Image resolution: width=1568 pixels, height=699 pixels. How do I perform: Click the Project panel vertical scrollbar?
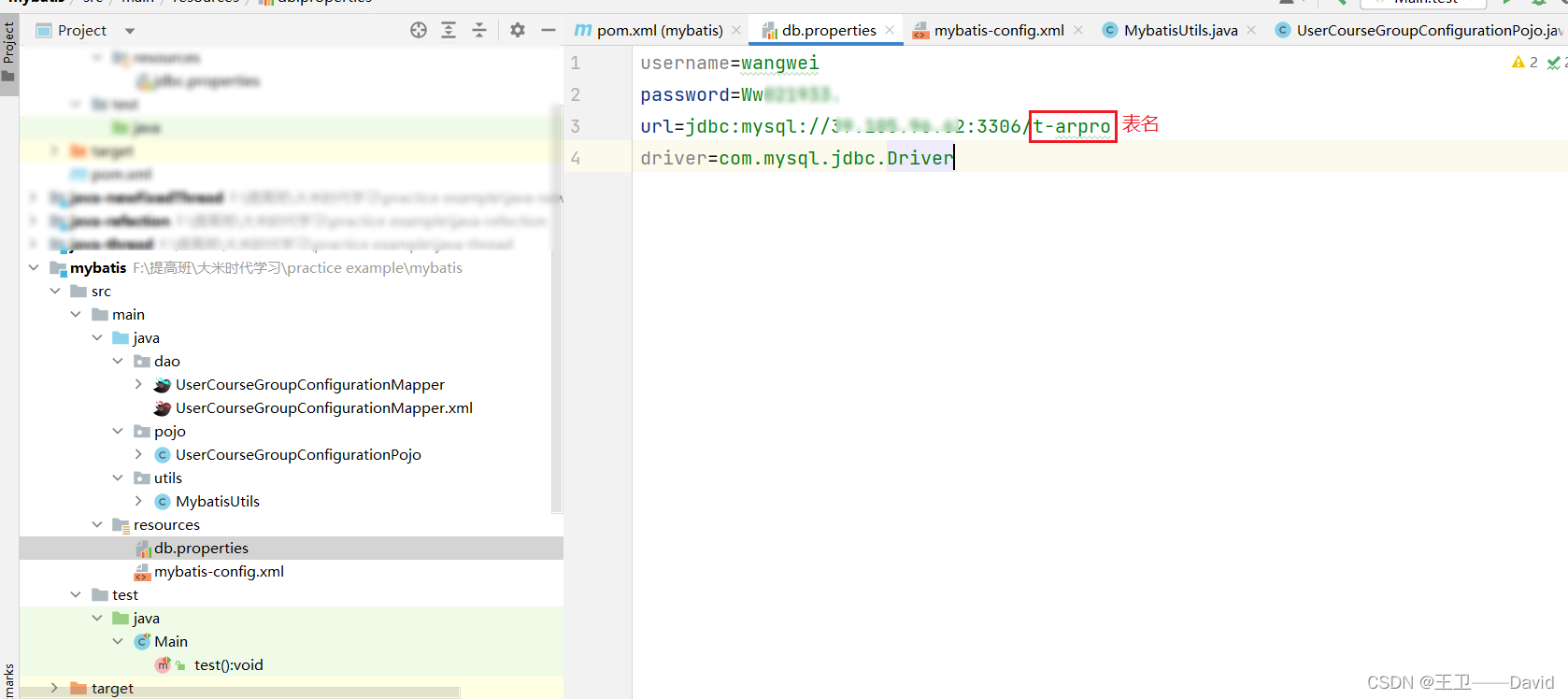(x=557, y=308)
